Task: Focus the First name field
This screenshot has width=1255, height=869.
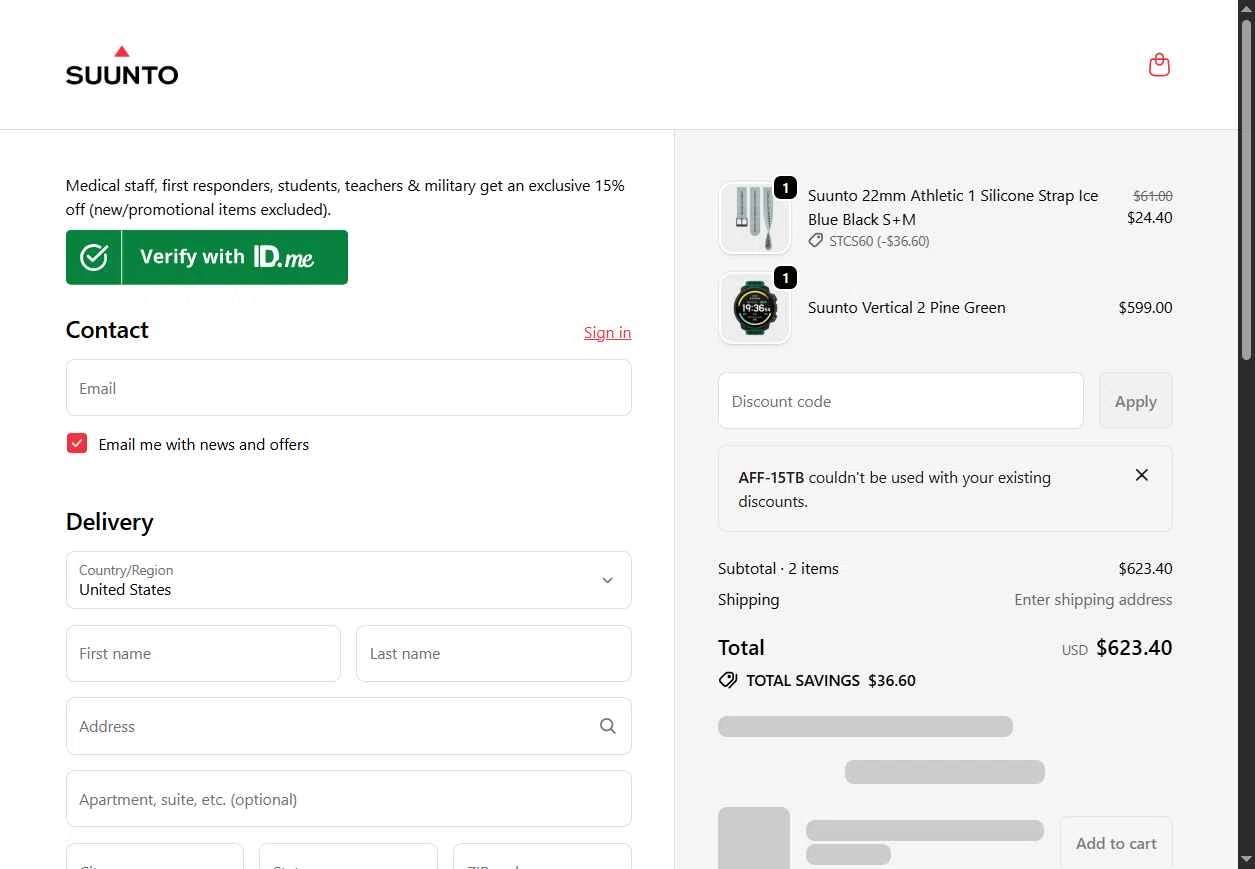Action: point(203,654)
